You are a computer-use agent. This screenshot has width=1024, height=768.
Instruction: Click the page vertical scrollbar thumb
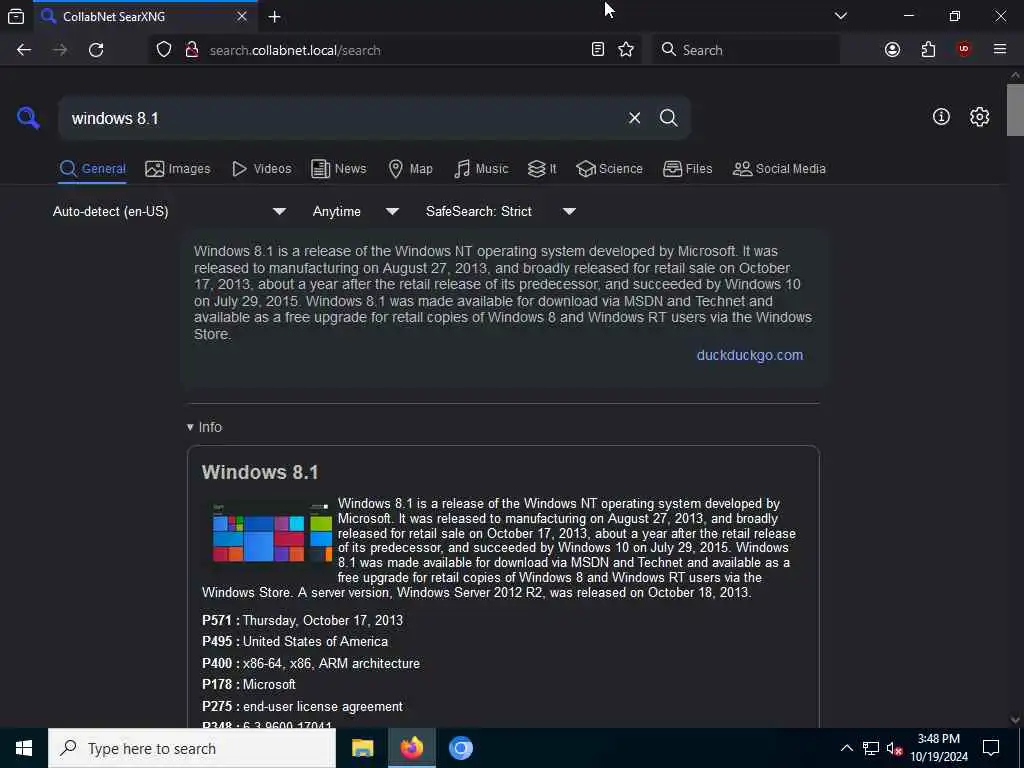pos(1015,110)
